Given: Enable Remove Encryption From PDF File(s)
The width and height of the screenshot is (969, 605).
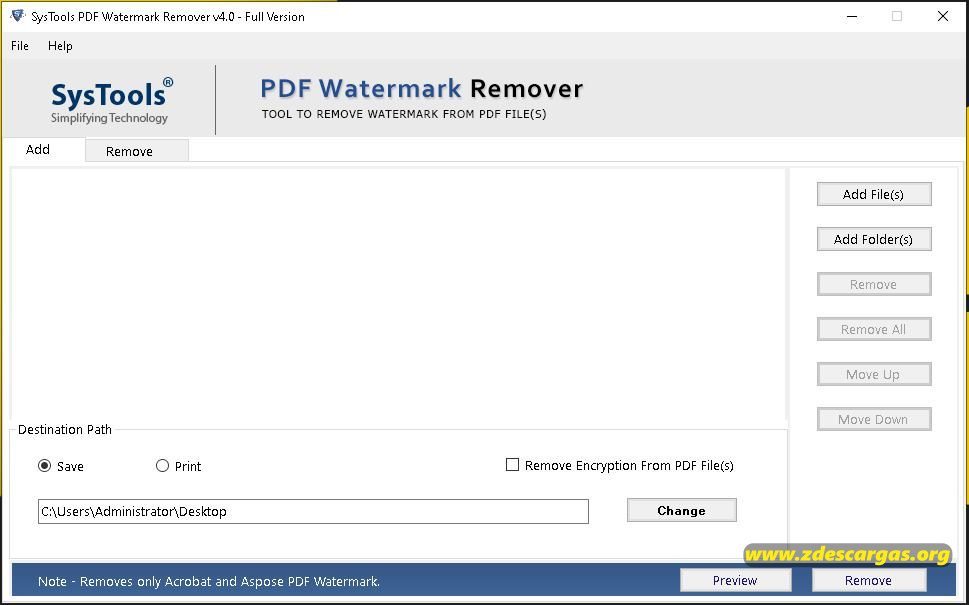Looking at the screenshot, I should click(512, 465).
